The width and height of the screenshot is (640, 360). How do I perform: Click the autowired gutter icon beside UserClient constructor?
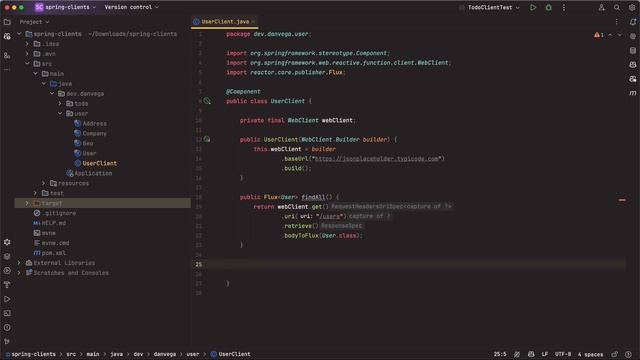[x=207, y=139]
